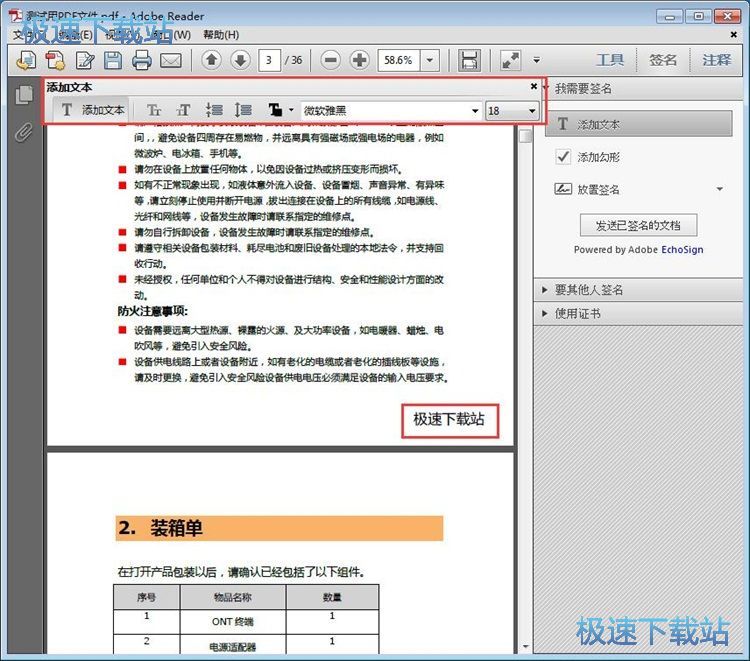The width and height of the screenshot is (750, 661).
Task: Show page thumbnails panel in left sidebar
Action: tap(24, 95)
